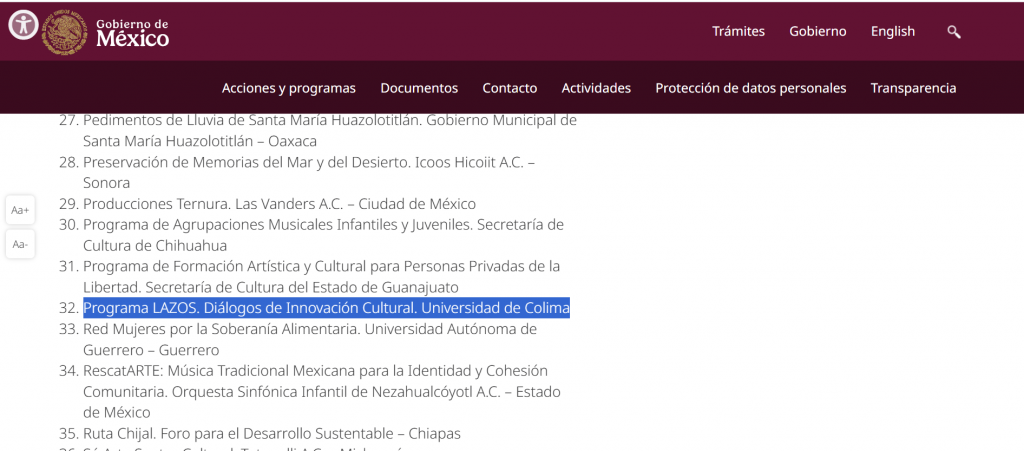Screen dimensions: 1024x451
Task: Go to the Gobierno link
Action: pos(817,31)
